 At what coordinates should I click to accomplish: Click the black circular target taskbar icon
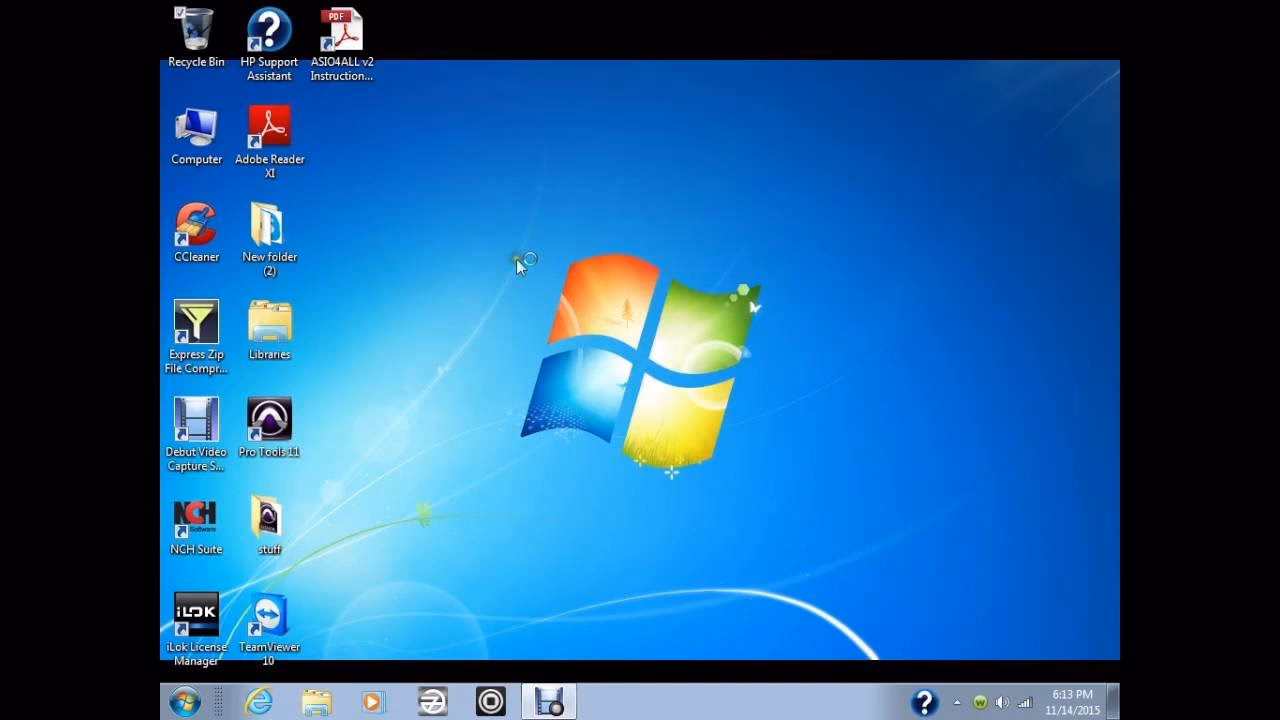[490, 702]
